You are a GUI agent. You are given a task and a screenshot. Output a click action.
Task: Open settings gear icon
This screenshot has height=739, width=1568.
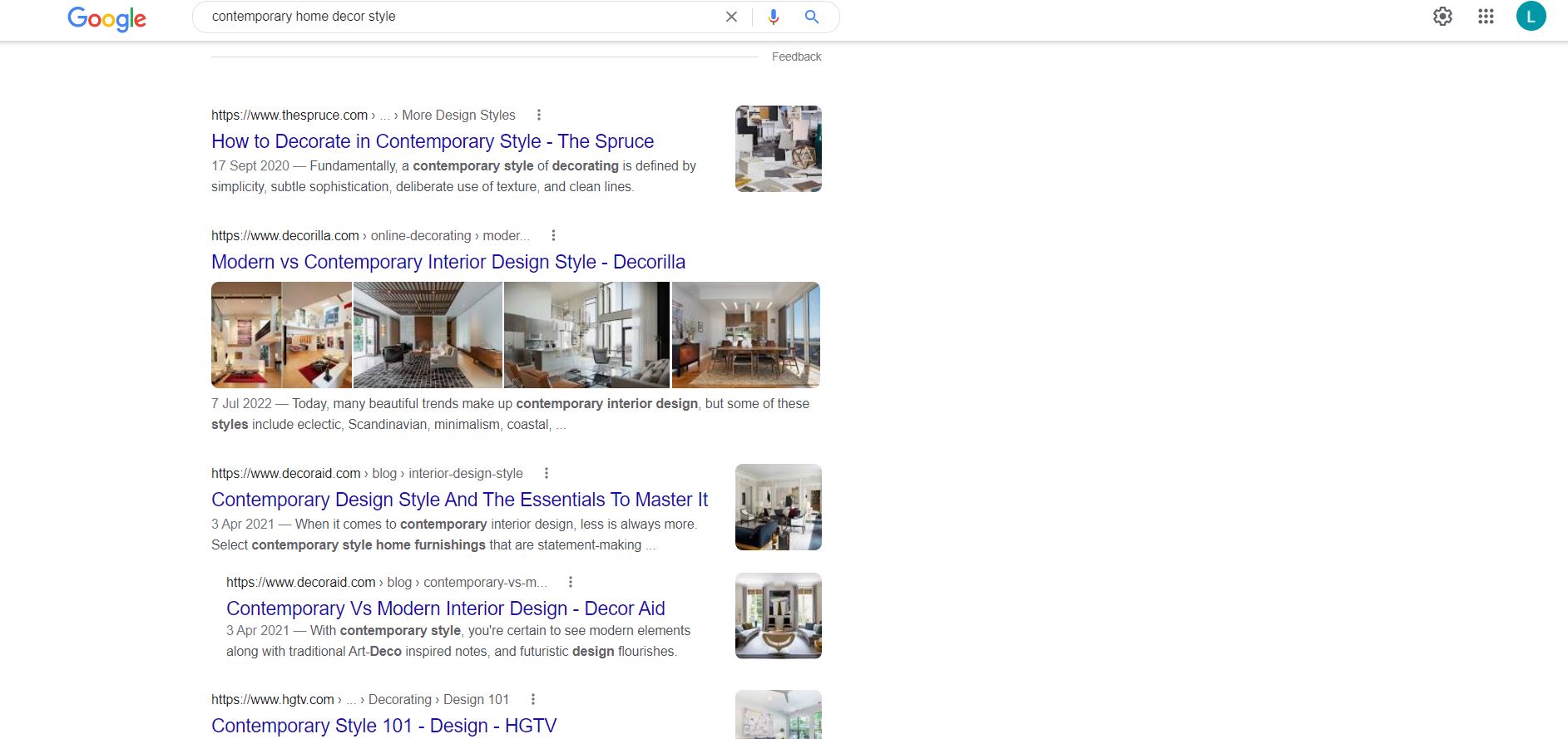pos(1442,17)
